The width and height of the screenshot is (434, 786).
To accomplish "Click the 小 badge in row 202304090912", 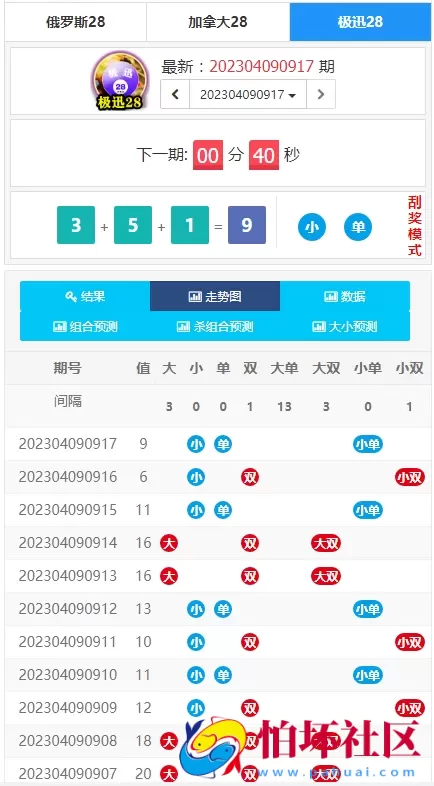I will 196,609.
